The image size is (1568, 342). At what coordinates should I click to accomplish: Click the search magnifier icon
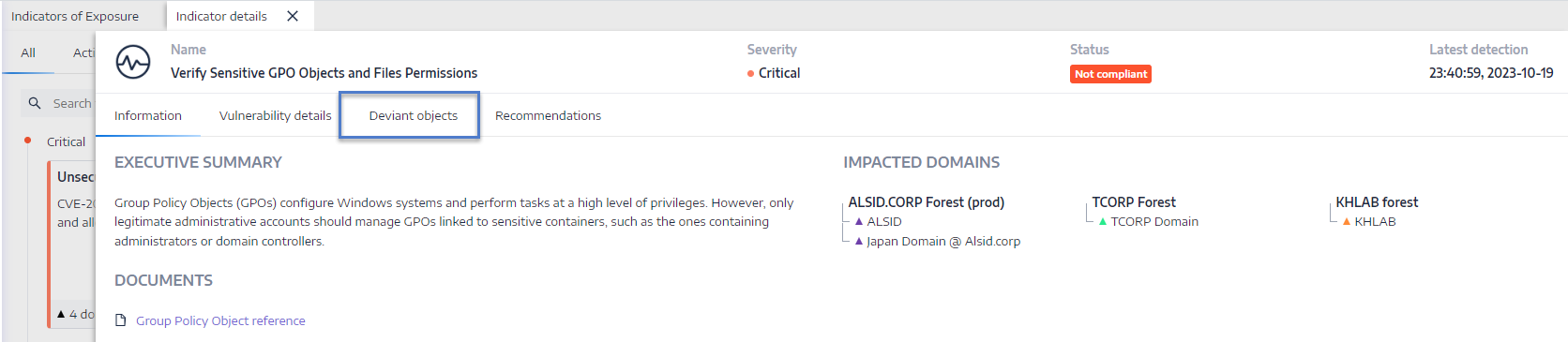click(35, 103)
